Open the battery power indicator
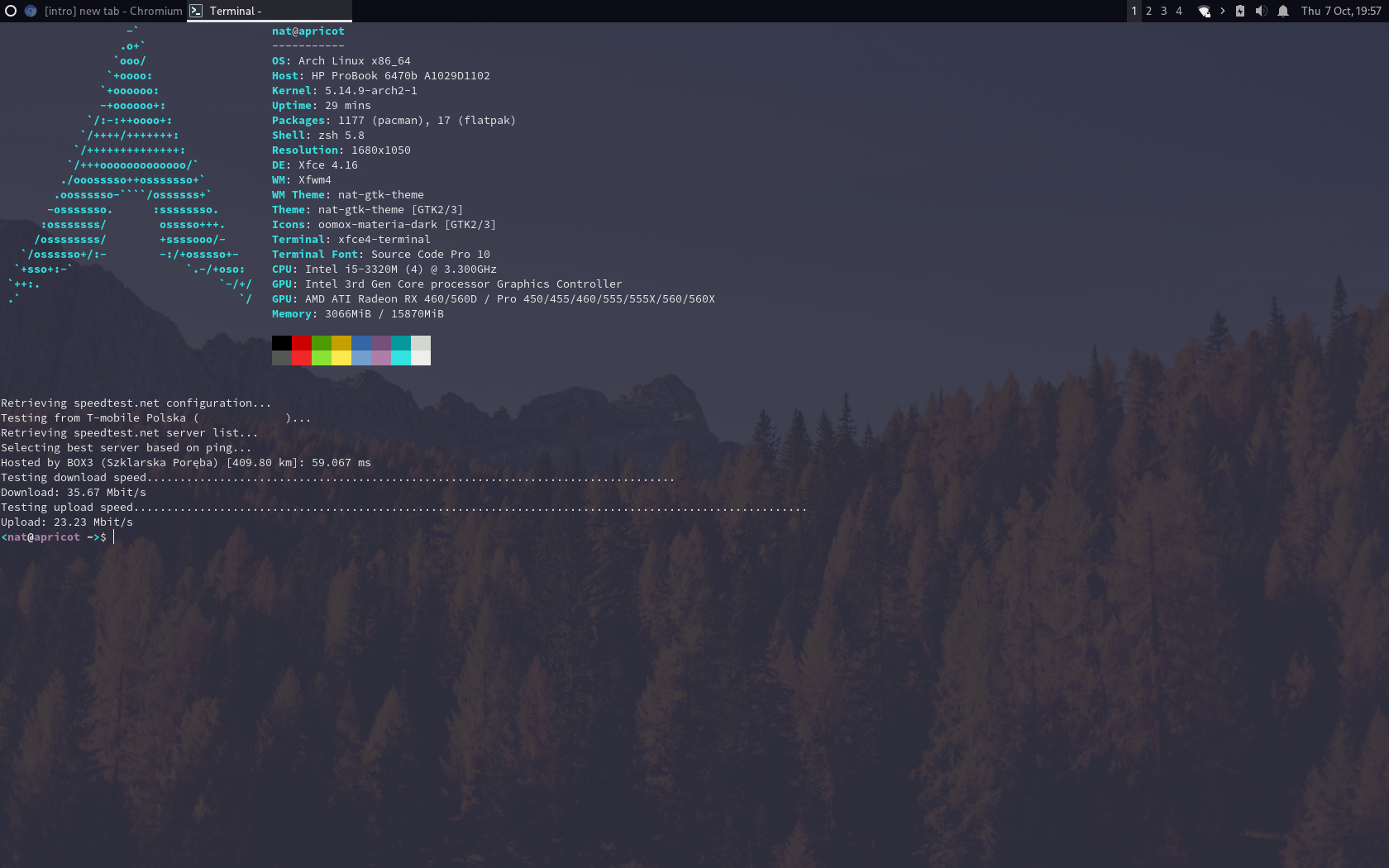 coord(1239,11)
